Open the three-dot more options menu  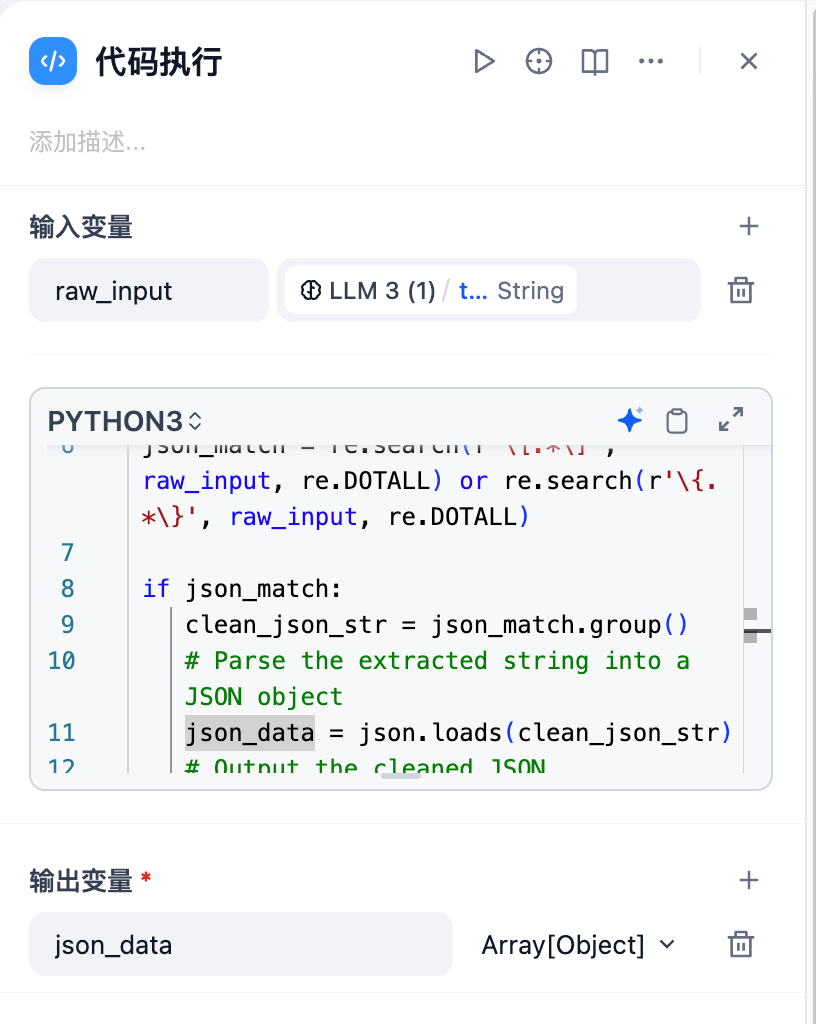651,61
